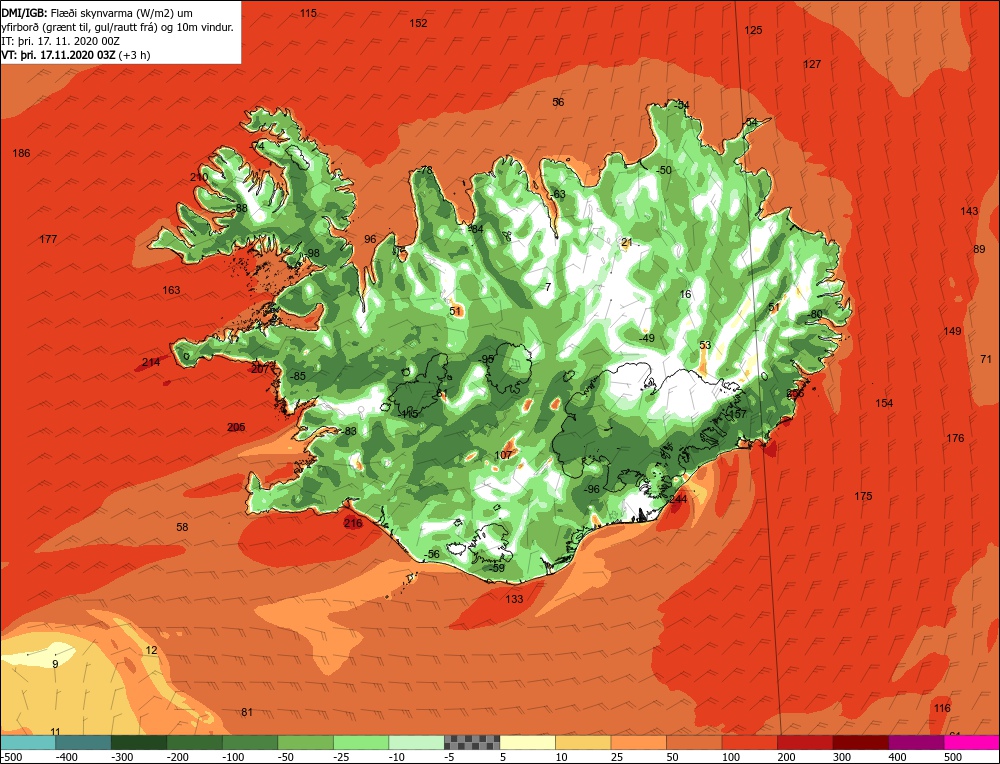
Task: Click the legend label 25
Action: pos(619,757)
